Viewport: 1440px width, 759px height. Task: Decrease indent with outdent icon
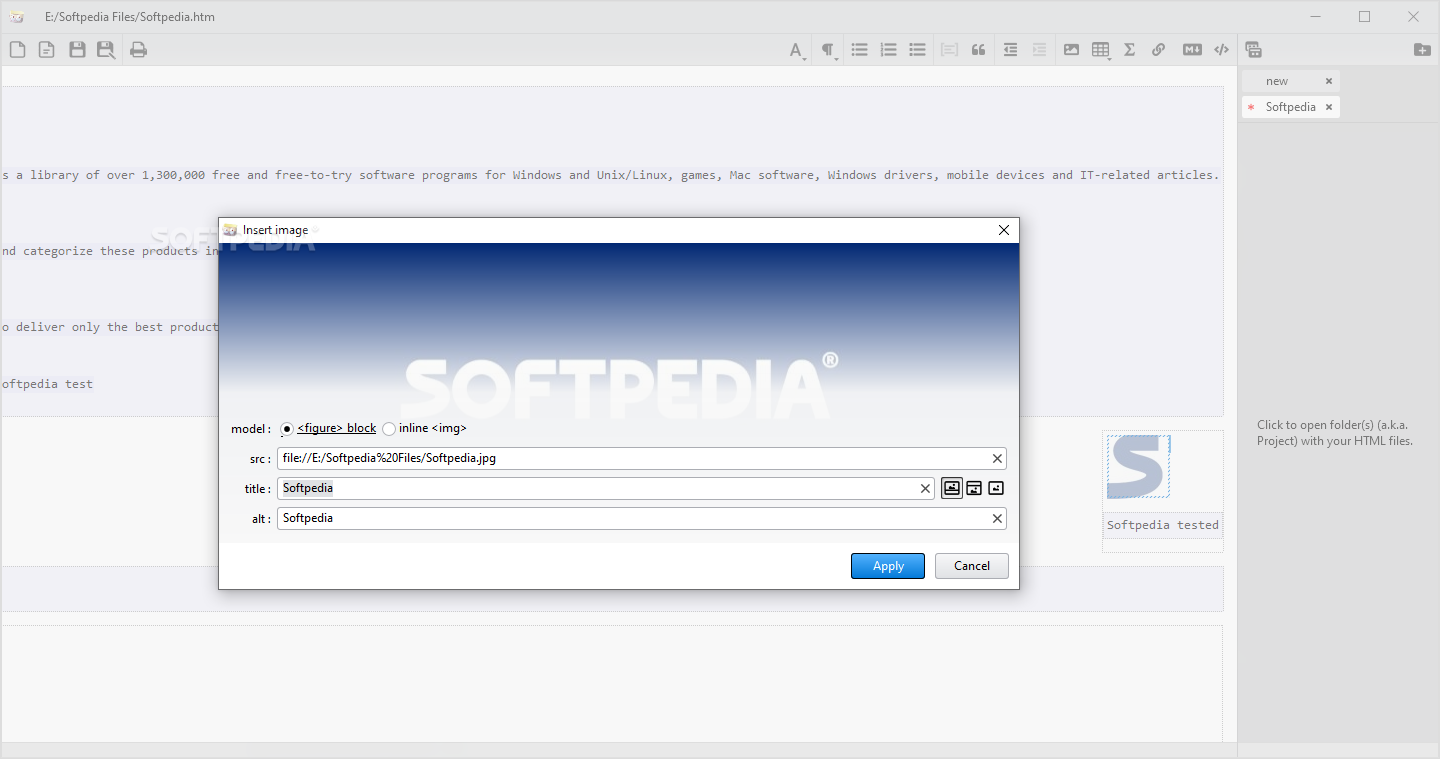click(x=1010, y=50)
